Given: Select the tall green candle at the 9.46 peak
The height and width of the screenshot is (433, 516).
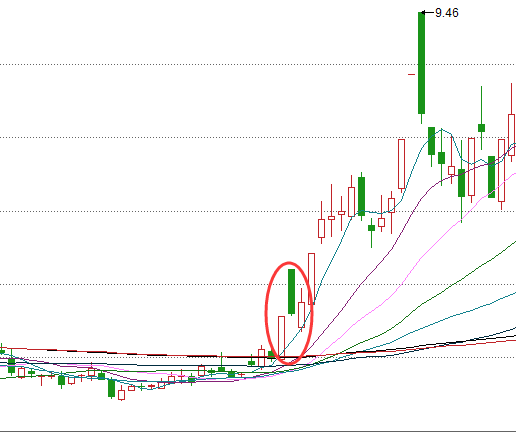Looking at the screenshot, I should coord(421,63).
